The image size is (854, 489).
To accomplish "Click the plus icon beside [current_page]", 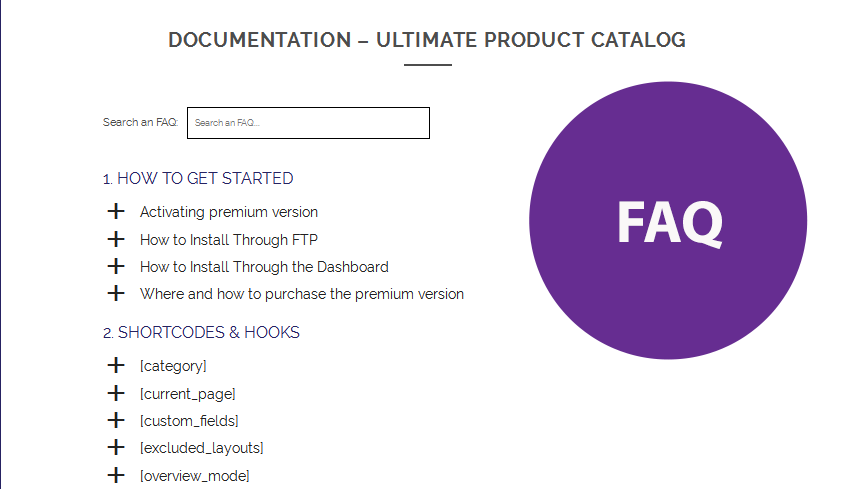I will [x=116, y=393].
